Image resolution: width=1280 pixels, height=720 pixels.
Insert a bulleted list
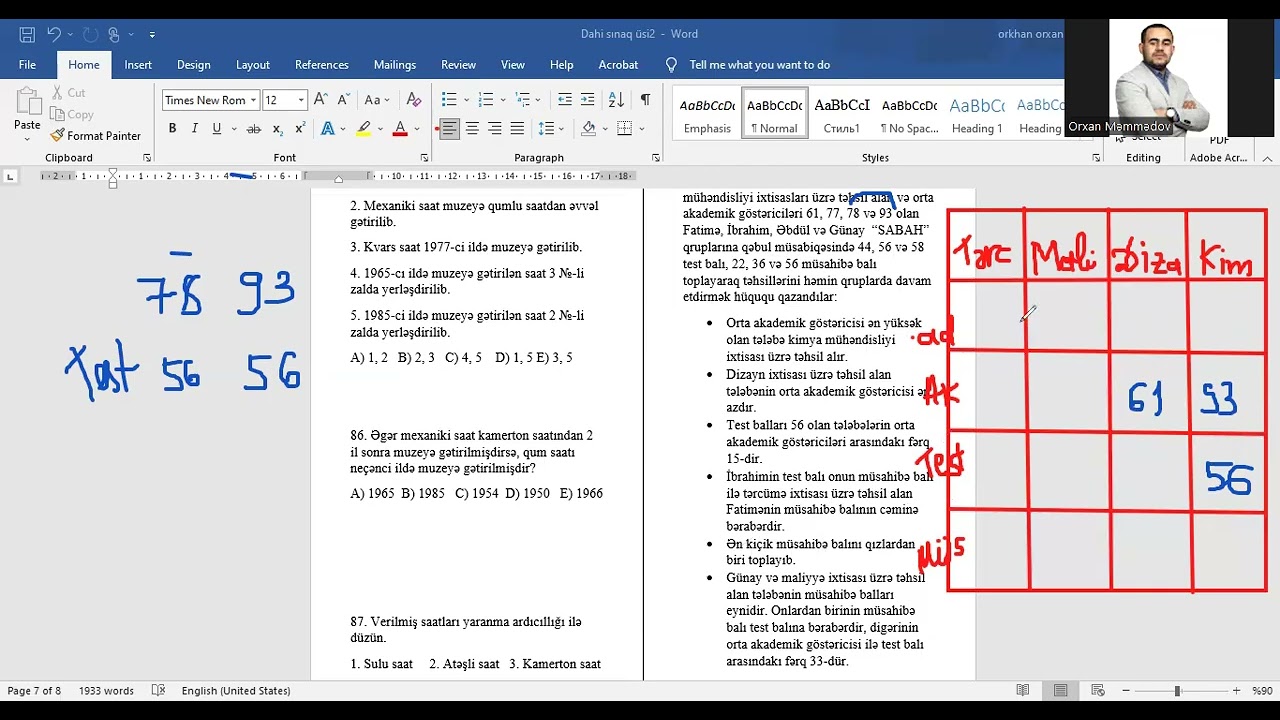[449, 100]
